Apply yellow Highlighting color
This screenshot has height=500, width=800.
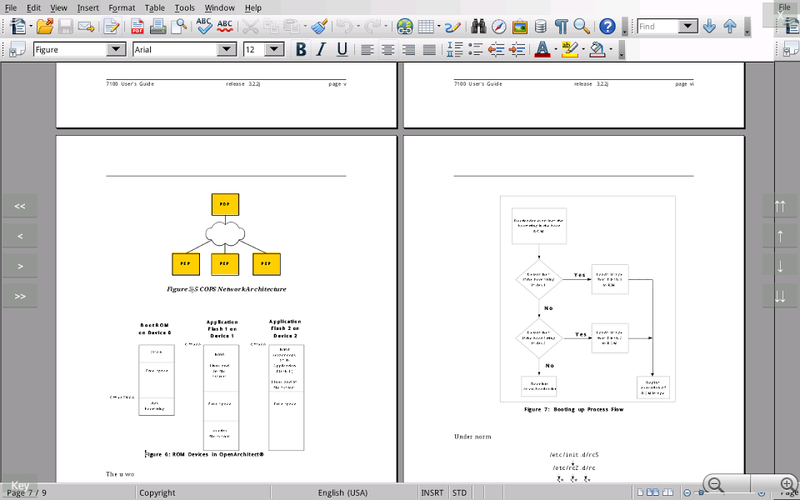(569, 49)
